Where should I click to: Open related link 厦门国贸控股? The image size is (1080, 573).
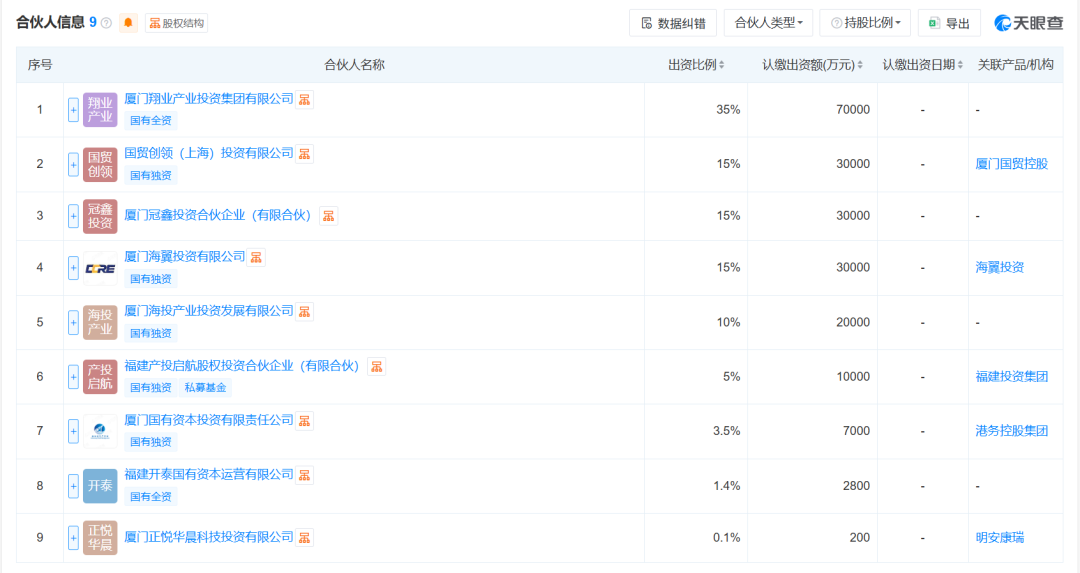point(1011,164)
